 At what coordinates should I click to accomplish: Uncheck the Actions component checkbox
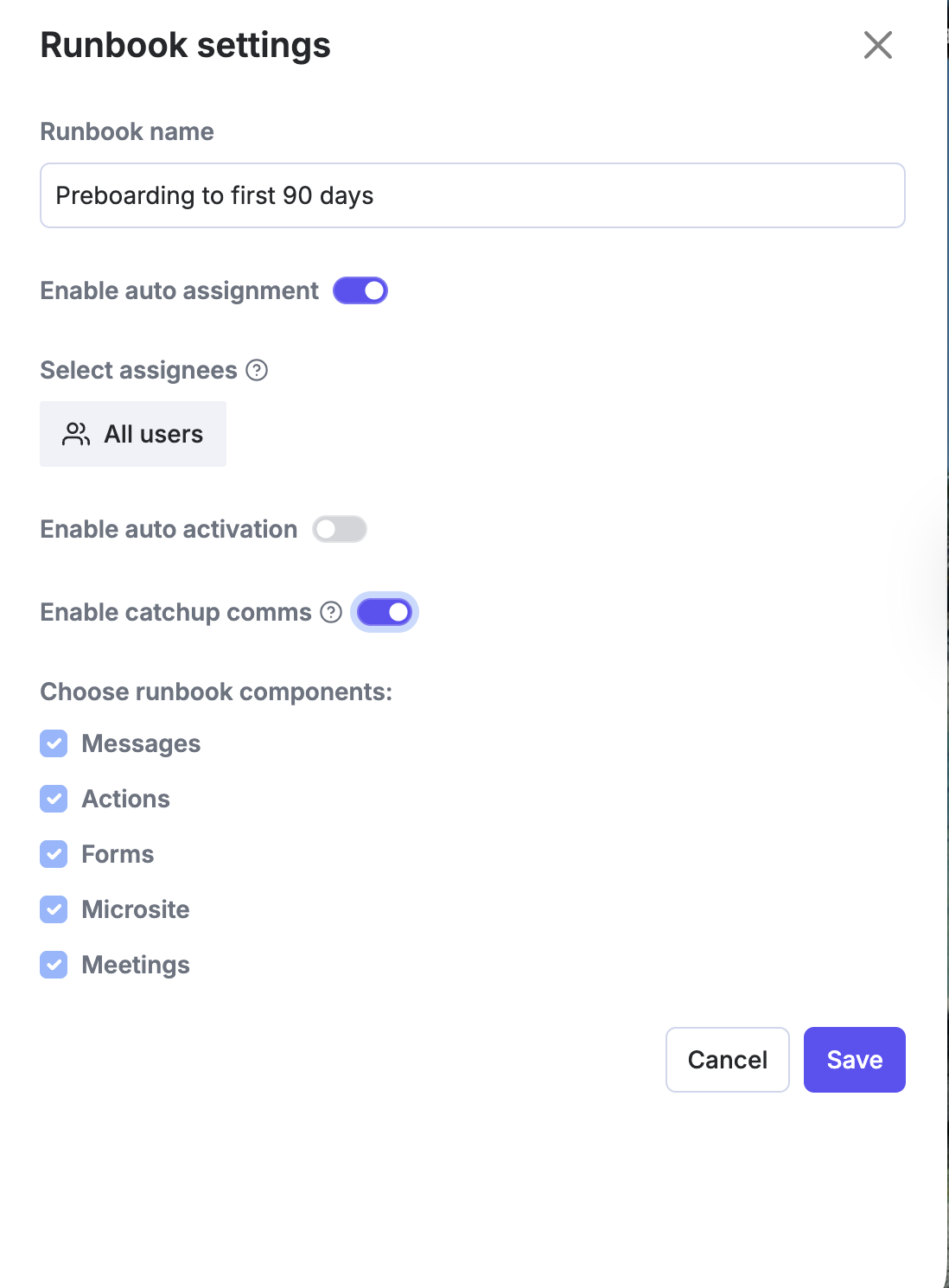[x=54, y=799]
